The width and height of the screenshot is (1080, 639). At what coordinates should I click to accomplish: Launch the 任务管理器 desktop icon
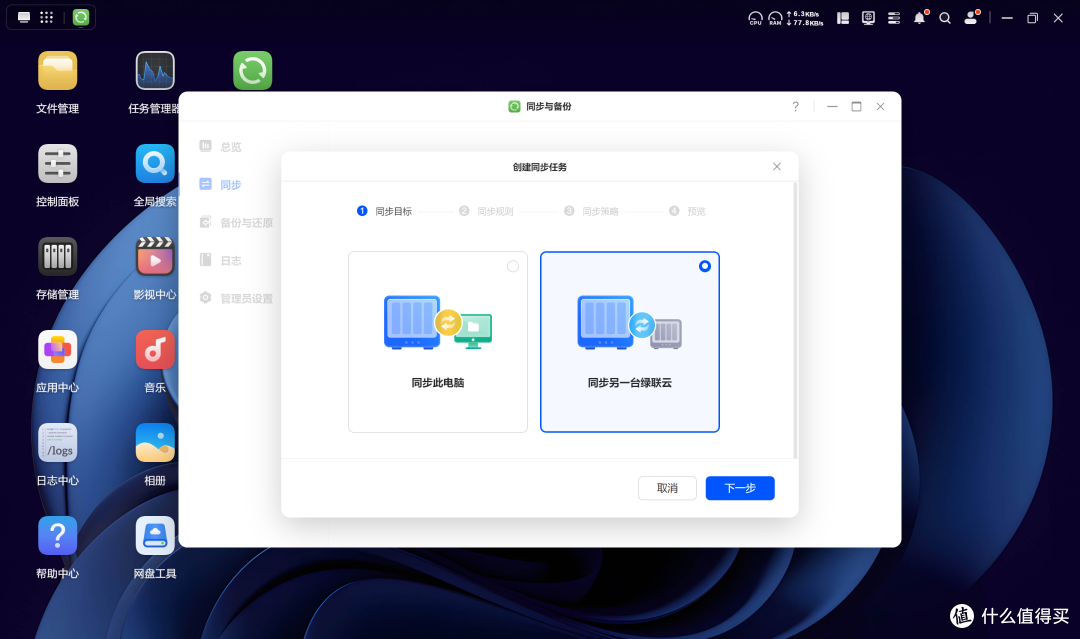tap(155, 71)
